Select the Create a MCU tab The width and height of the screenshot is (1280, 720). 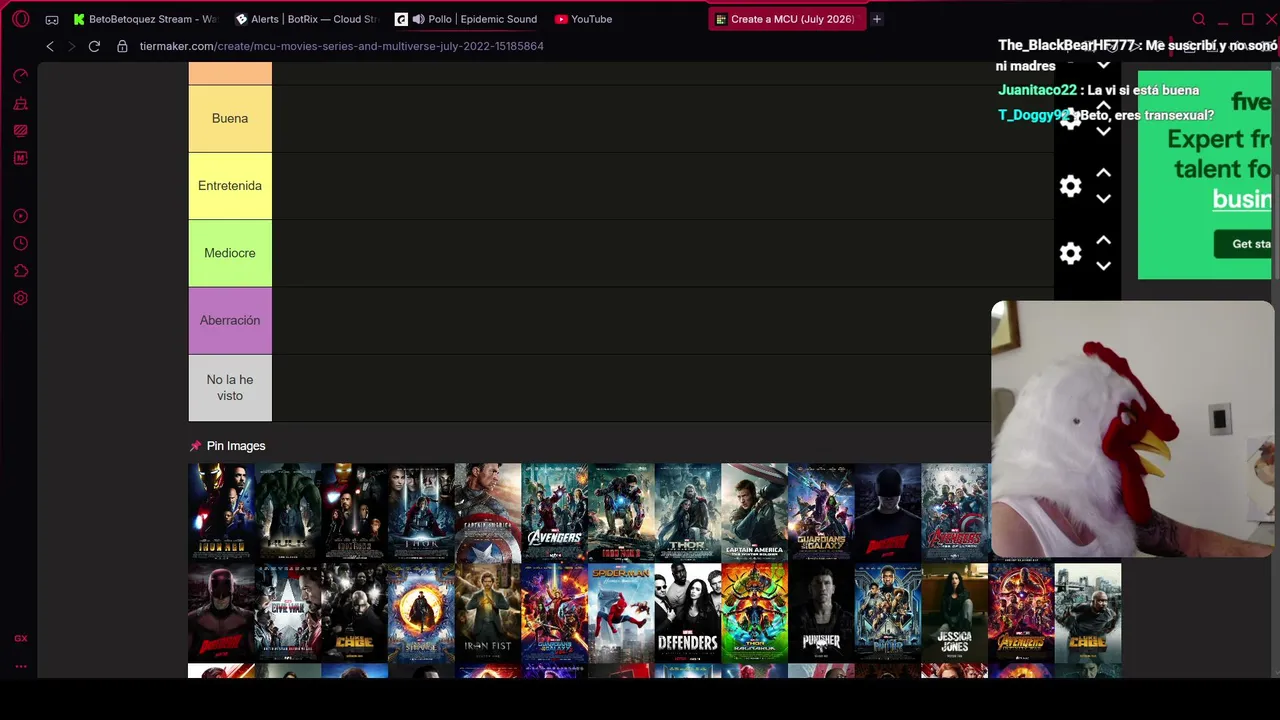(787, 19)
